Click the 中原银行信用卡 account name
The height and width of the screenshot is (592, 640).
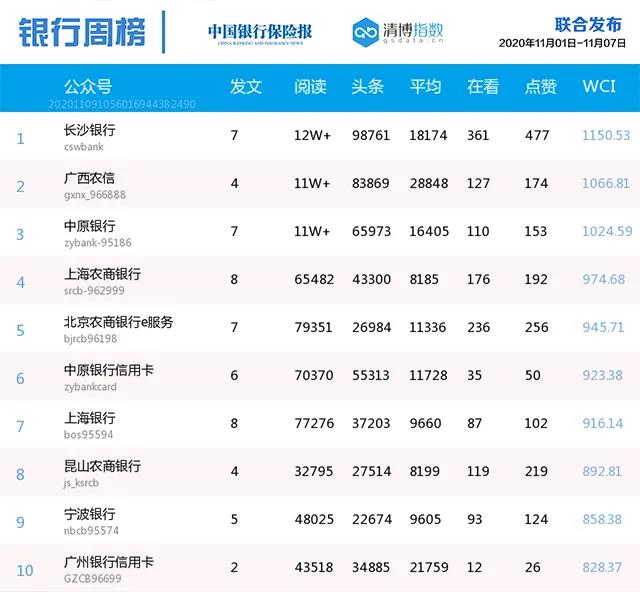(x=109, y=370)
